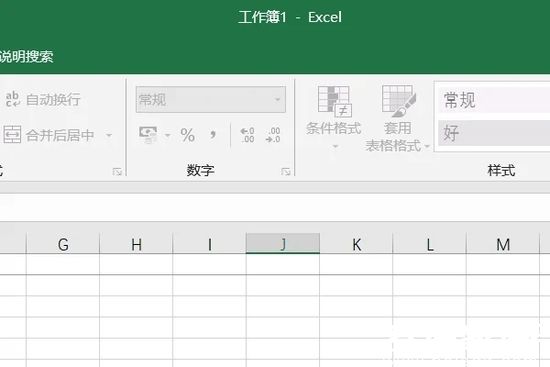This screenshot has height=367, width=550.
Task: Click the accounting number format icon
Action: [148, 135]
